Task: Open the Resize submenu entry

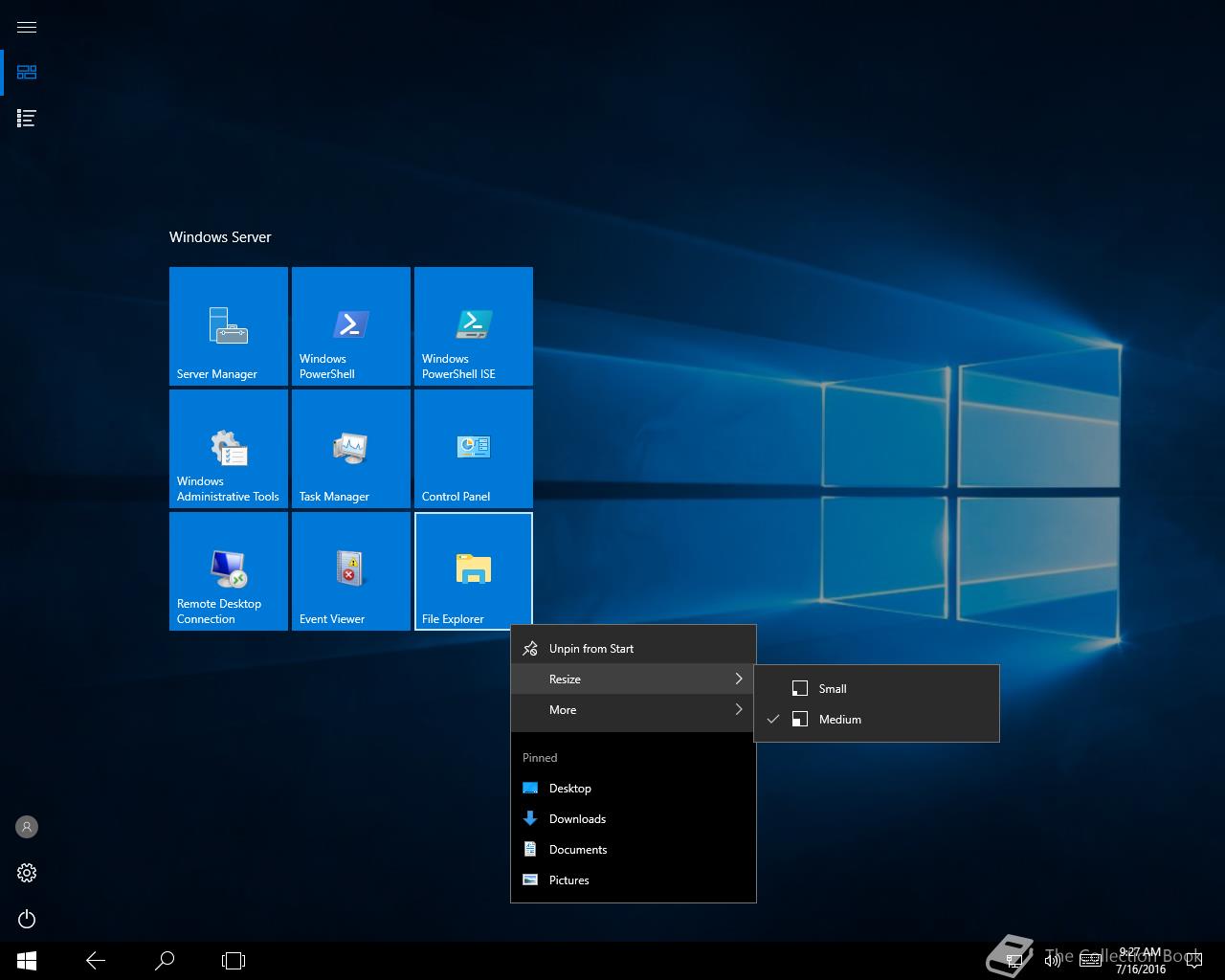Action: coord(634,679)
